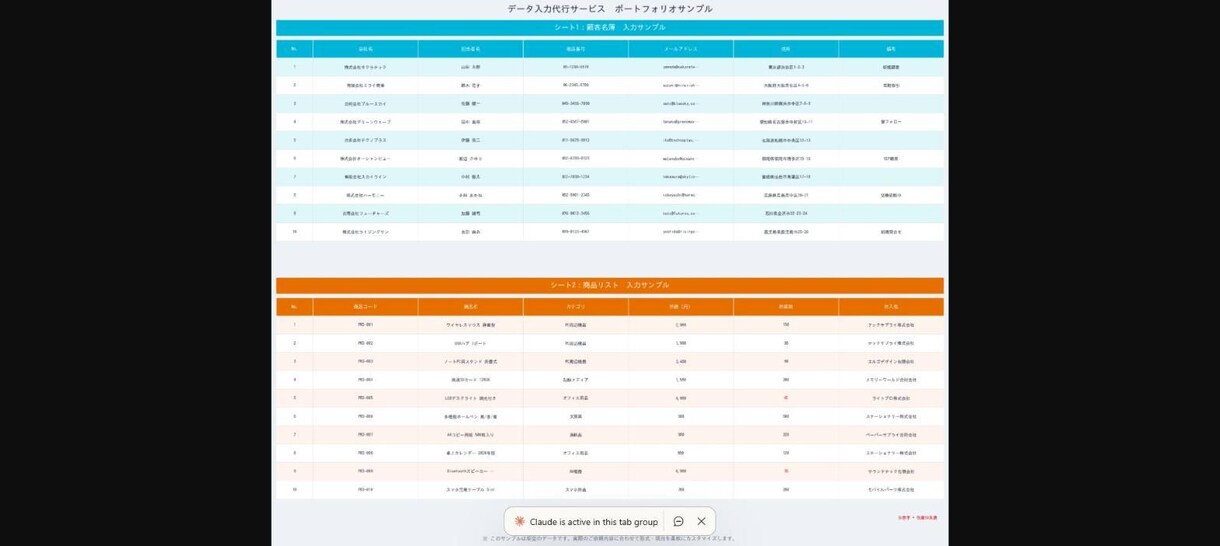Click "Claude is active in this tab group" text
The height and width of the screenshot is (546, 1220).
point(594,521)
